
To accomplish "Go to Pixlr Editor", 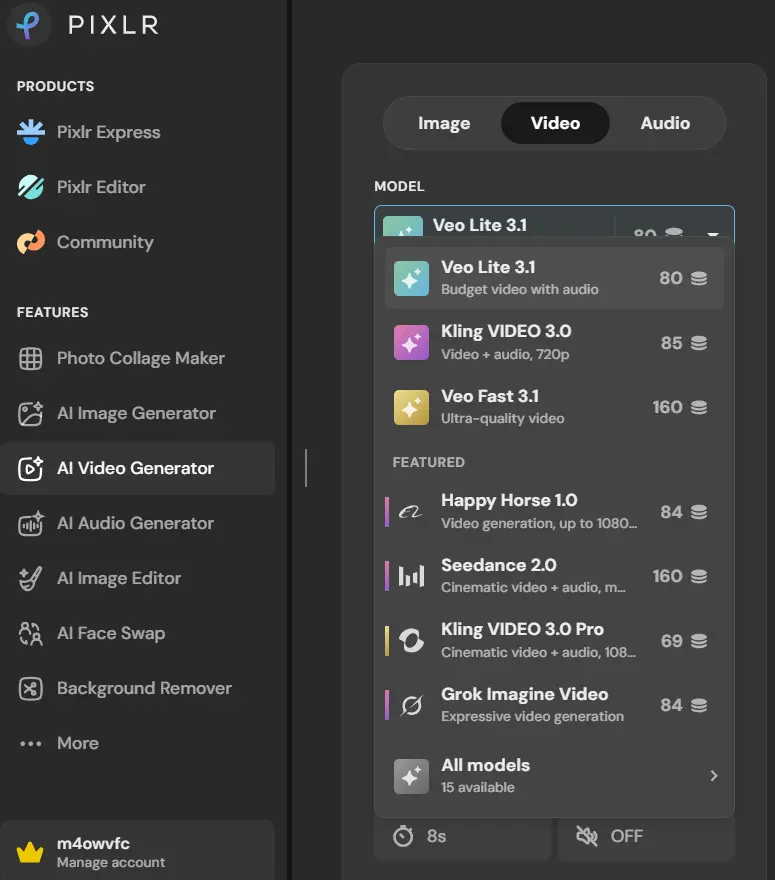I will coord(137,187).
